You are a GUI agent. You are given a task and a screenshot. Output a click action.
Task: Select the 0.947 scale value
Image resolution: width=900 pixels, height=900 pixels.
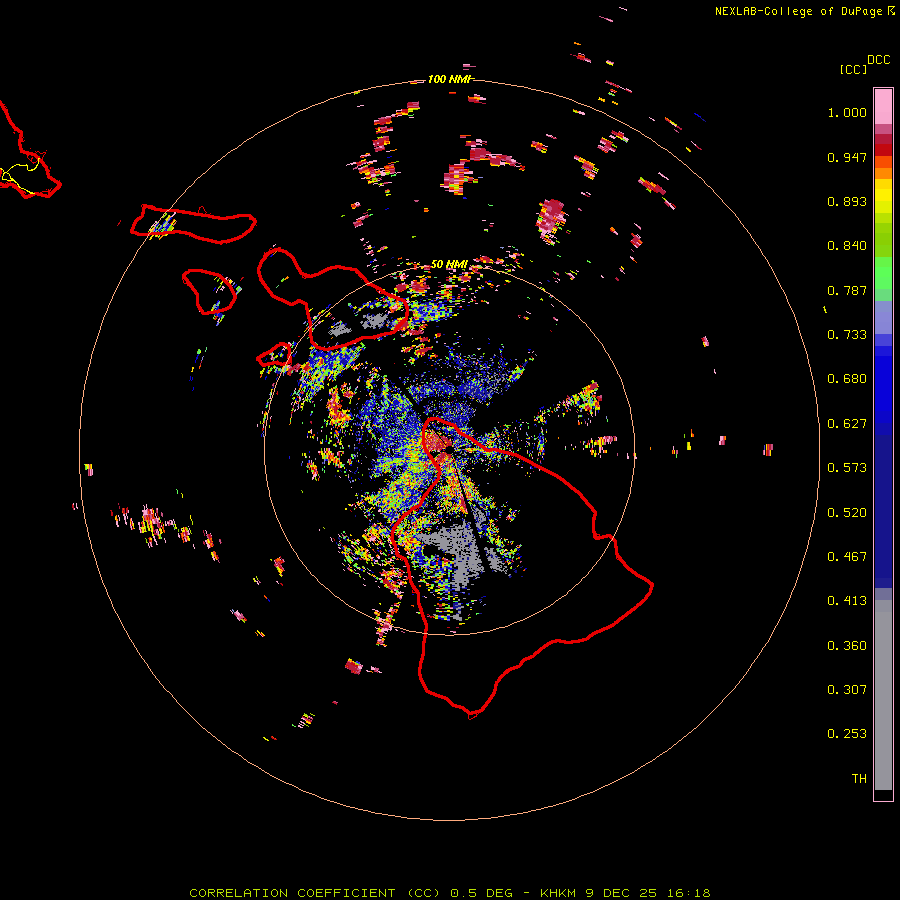tap(847, 157)
